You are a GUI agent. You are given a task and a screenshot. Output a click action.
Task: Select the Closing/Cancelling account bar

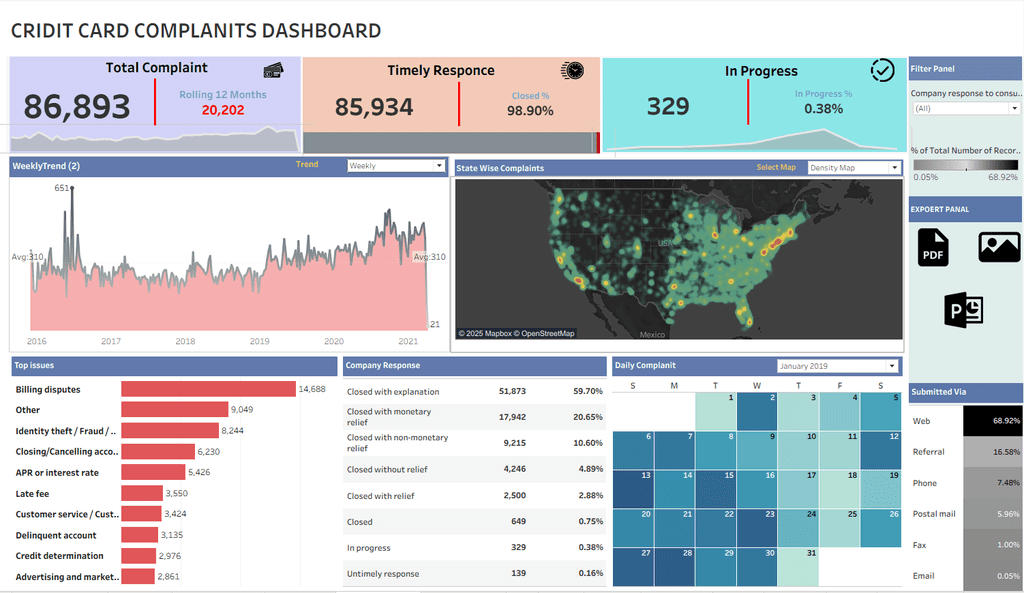158,451
